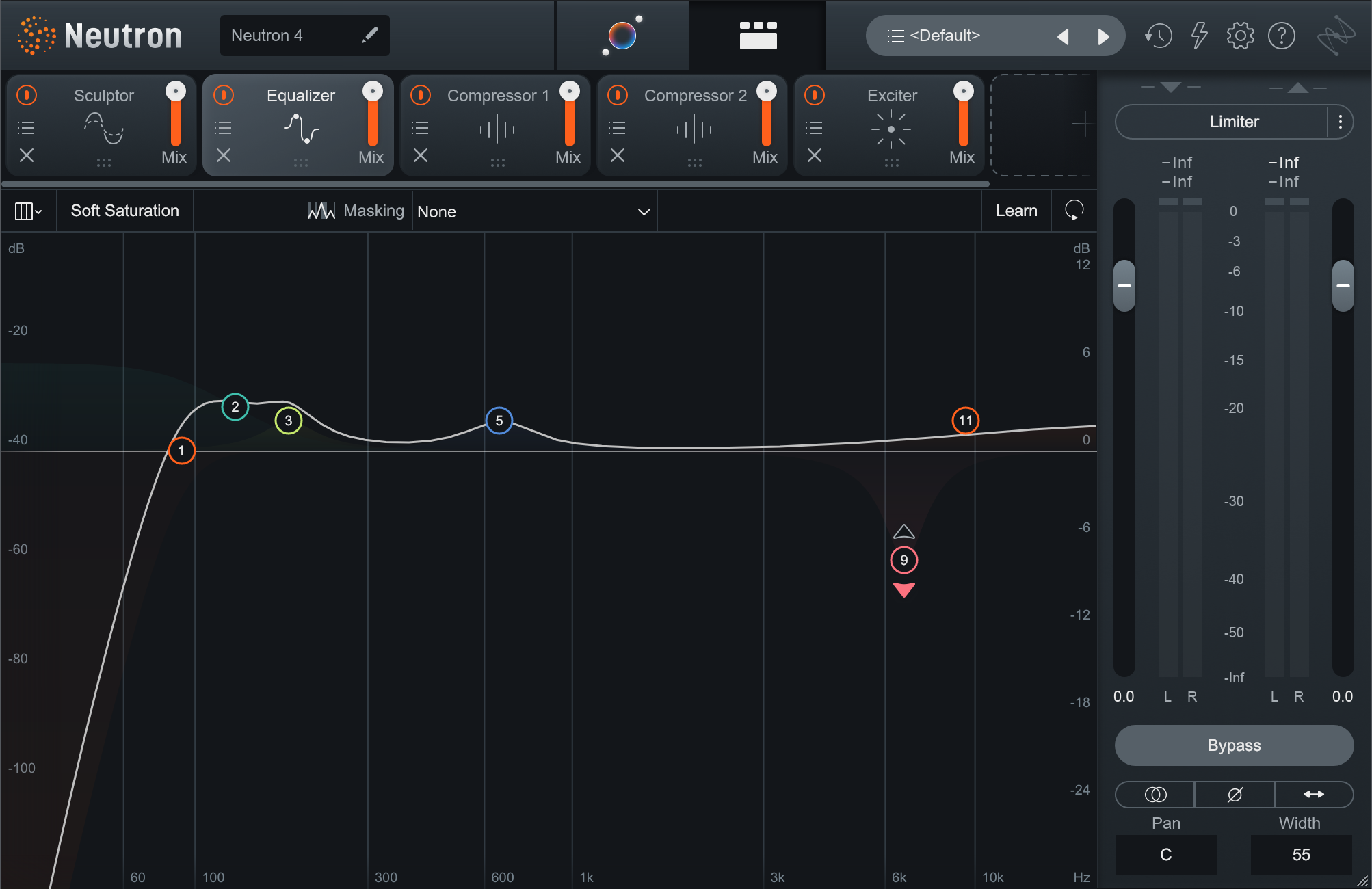
Task: Click the Learn button
Action: click(x=1016, y=211)
